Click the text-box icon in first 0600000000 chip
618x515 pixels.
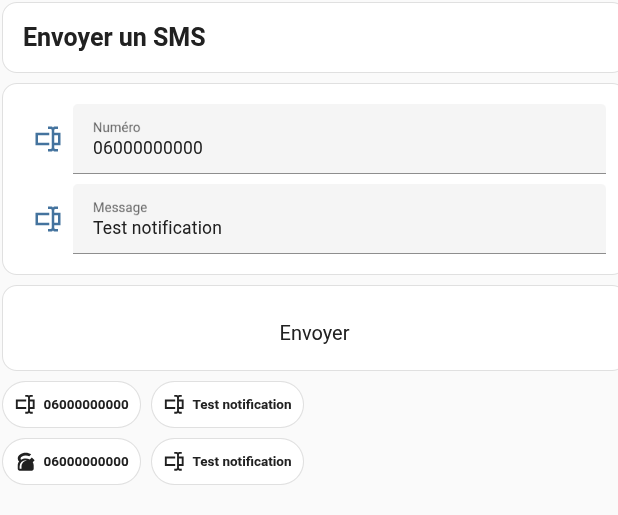coord(25,404)
